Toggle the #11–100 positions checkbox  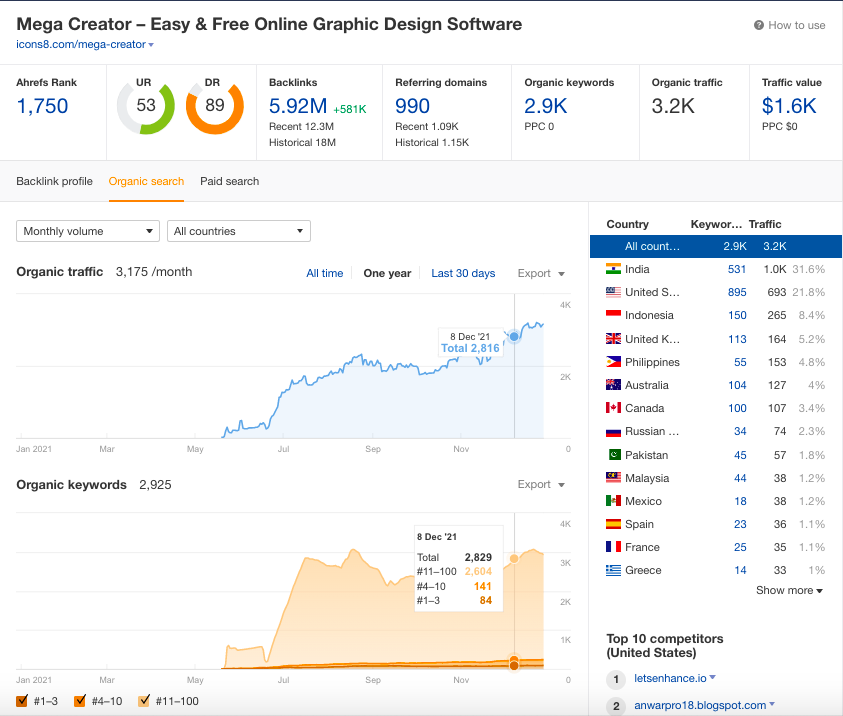(144, 701)
